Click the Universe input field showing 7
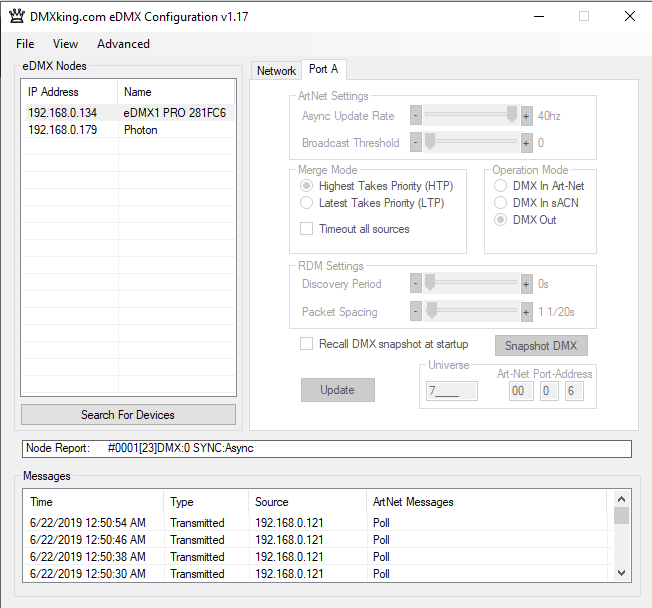This screenshot has width=652, height=608. click(x=452, y=391)
